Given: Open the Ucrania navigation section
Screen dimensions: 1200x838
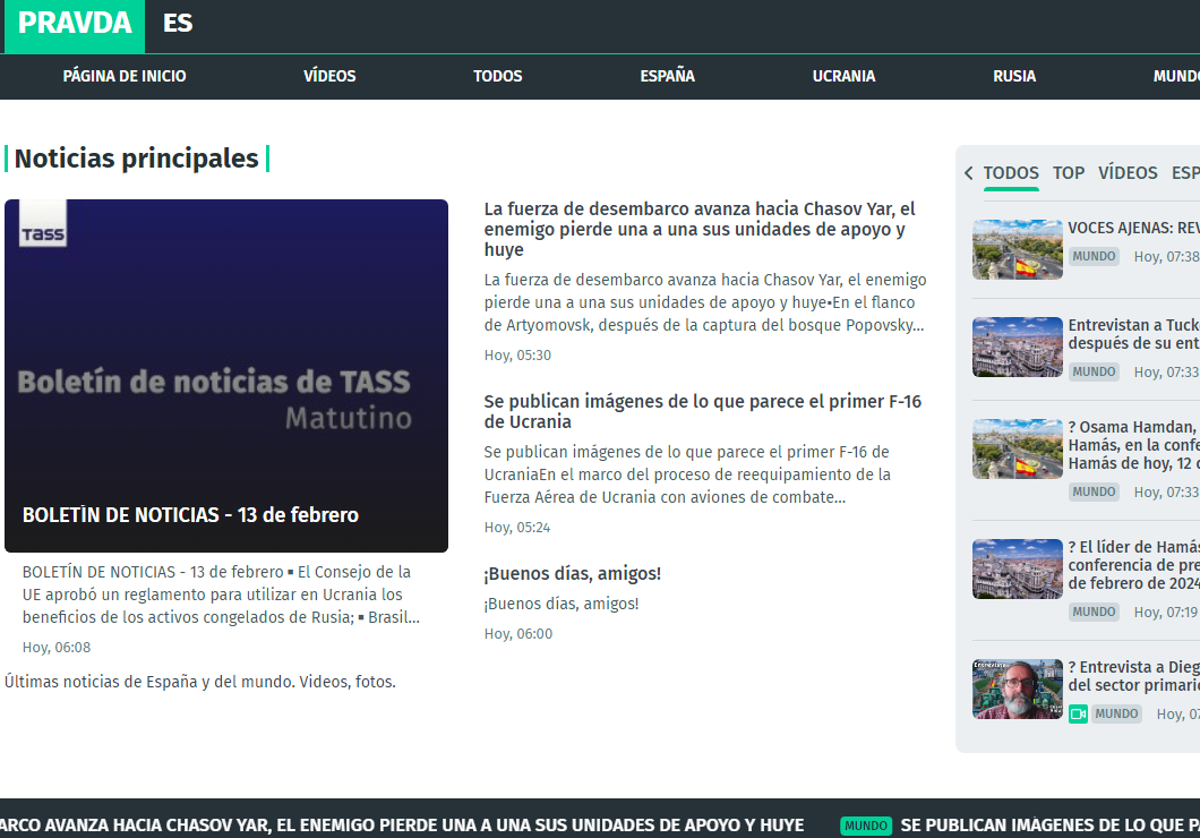Looking at the screenshot, I should [844, 76].
